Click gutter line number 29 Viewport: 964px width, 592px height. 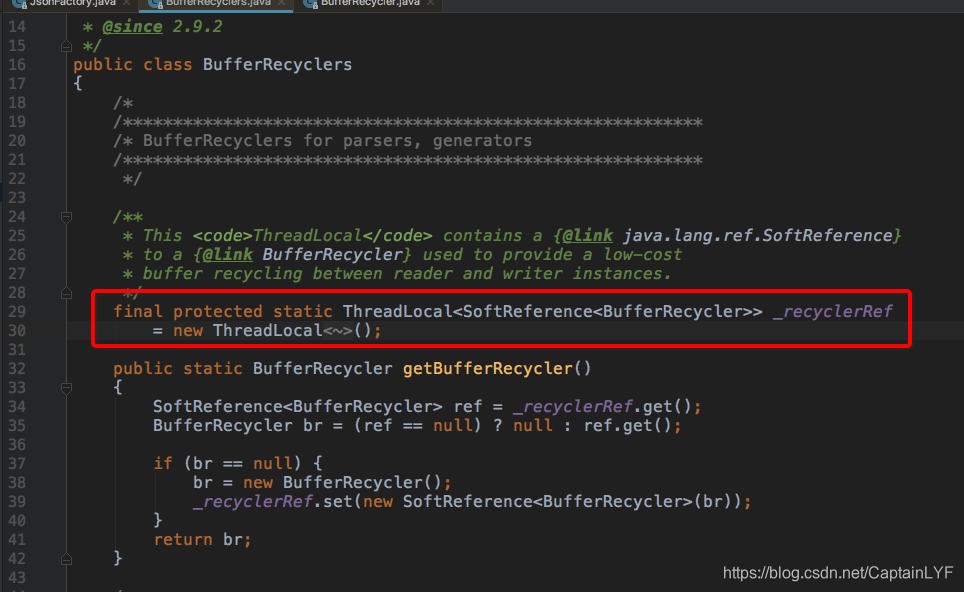point(17,312)
